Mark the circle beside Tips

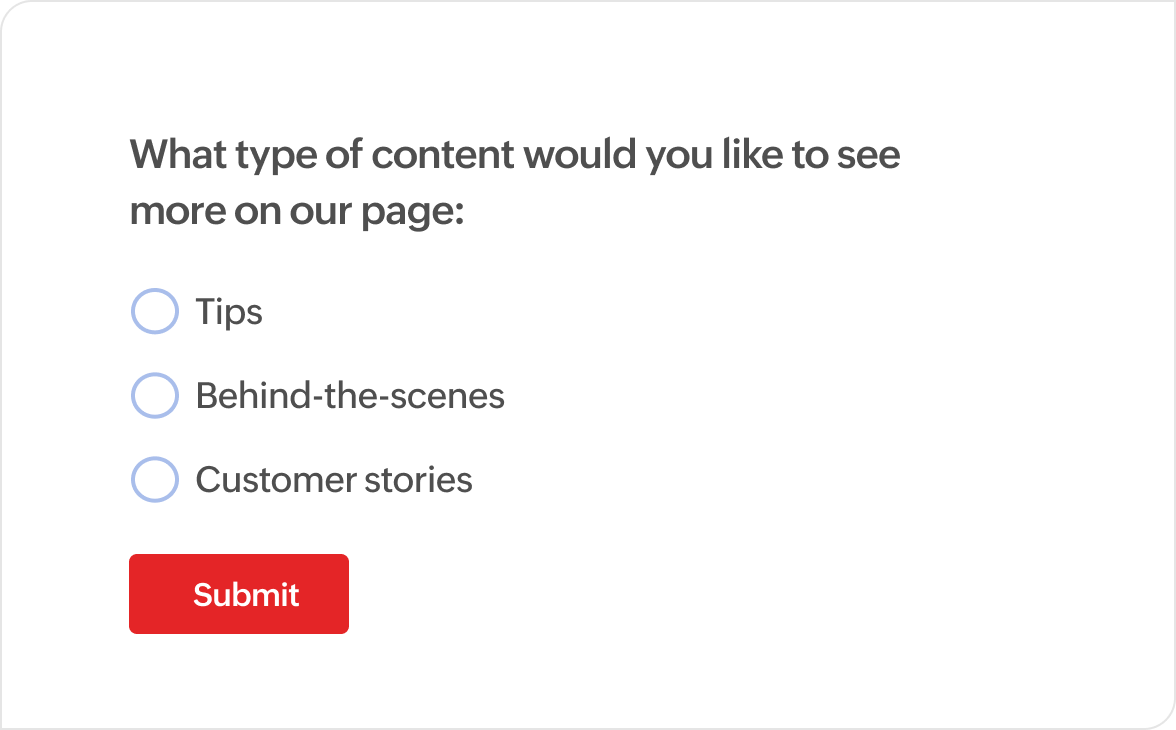[154, 311]
